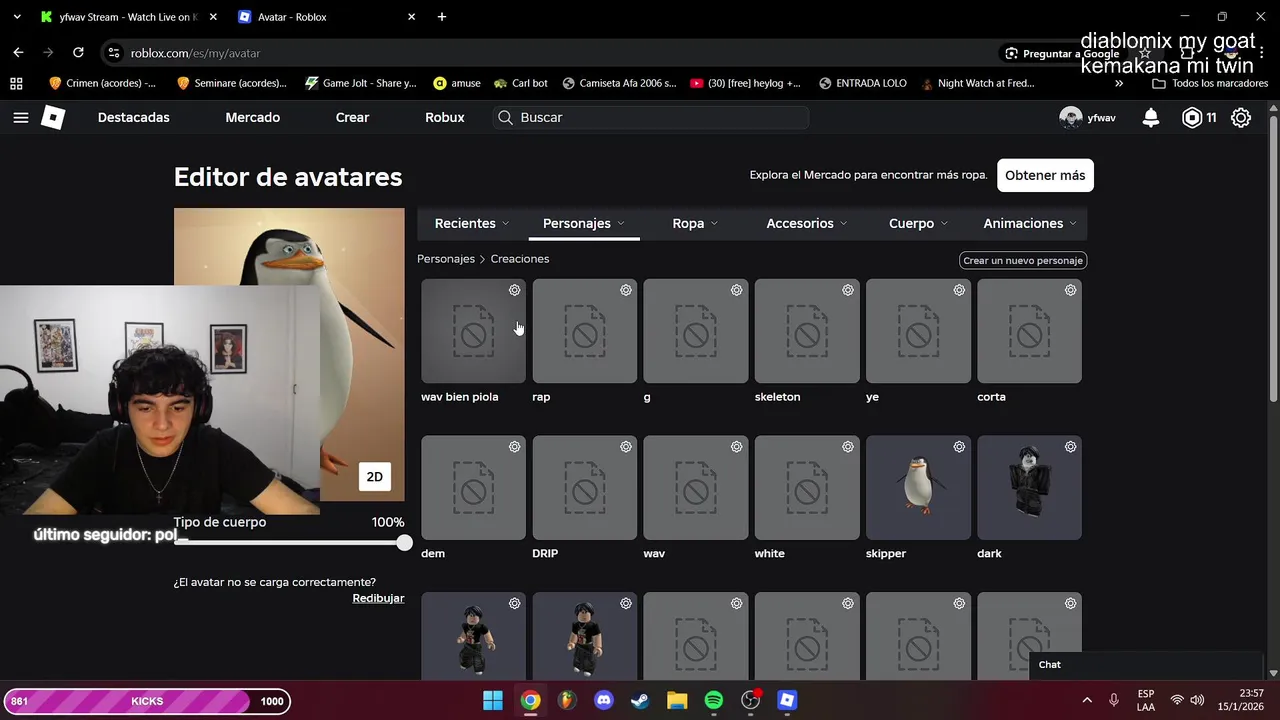Open settings gear on ye character
The height and width of the screenshot is (720, 1280).
point(959,290)
